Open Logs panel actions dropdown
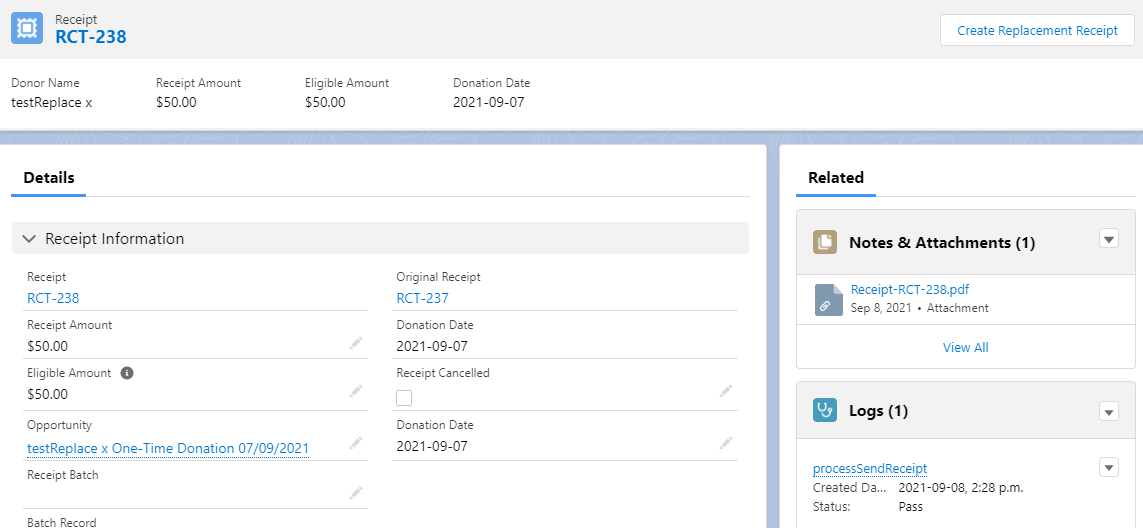This screenshot has height=528, width=1143. click(1109, 412)
